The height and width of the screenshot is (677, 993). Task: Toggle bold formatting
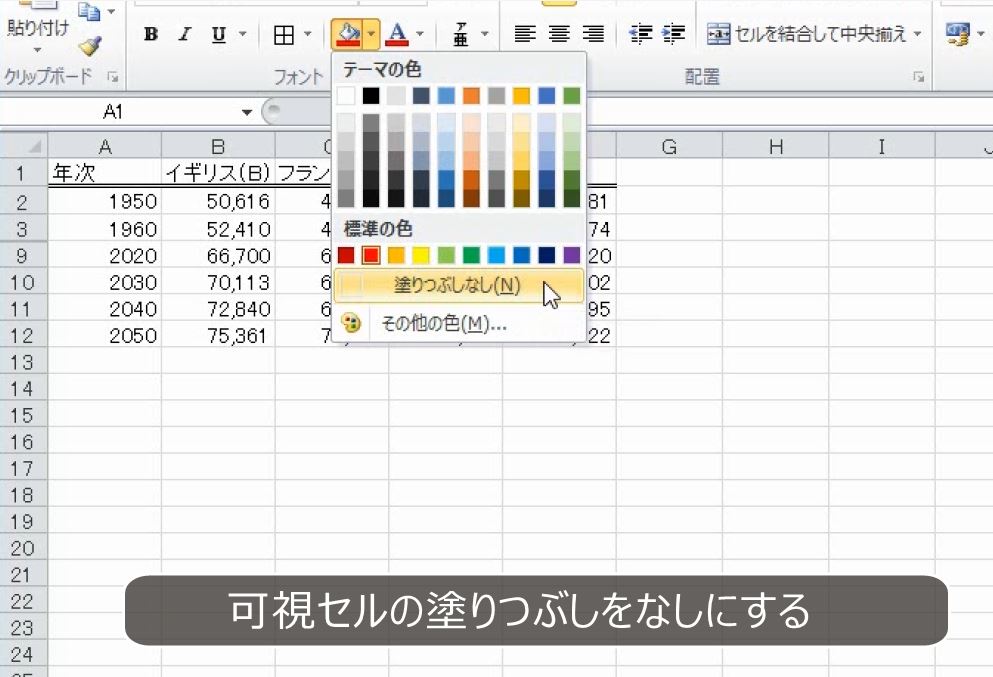pos(151,33)
